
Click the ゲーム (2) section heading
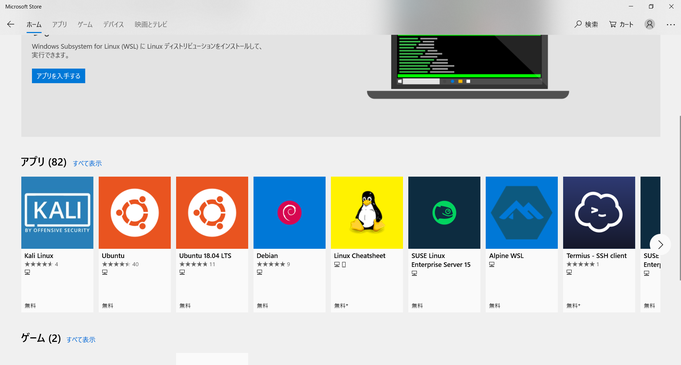tap(41, 338)
